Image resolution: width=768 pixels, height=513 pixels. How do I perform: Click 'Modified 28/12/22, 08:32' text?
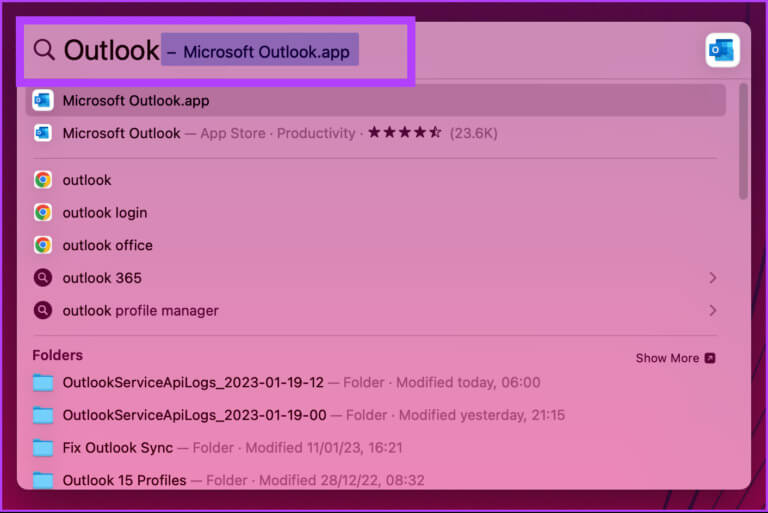pyautogui.click(x=341, y=480)
